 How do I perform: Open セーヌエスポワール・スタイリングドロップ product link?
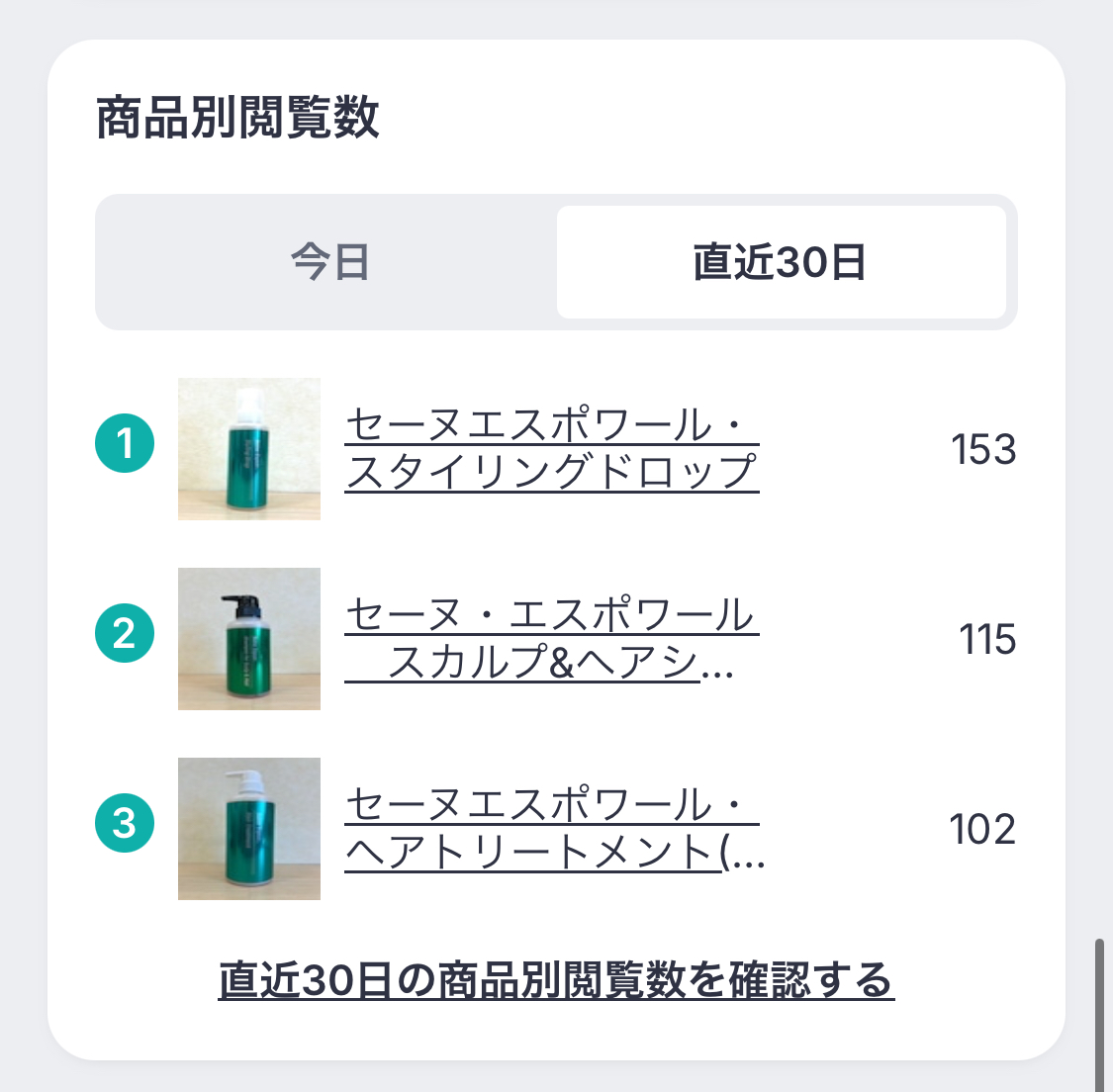[x=551, y=449]
